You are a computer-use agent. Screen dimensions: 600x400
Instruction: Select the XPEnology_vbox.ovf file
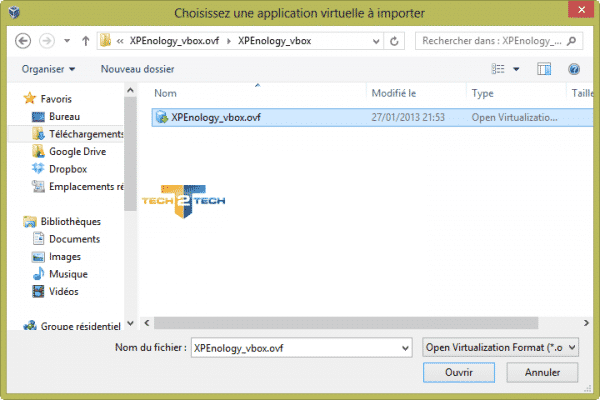coord(372,117)
